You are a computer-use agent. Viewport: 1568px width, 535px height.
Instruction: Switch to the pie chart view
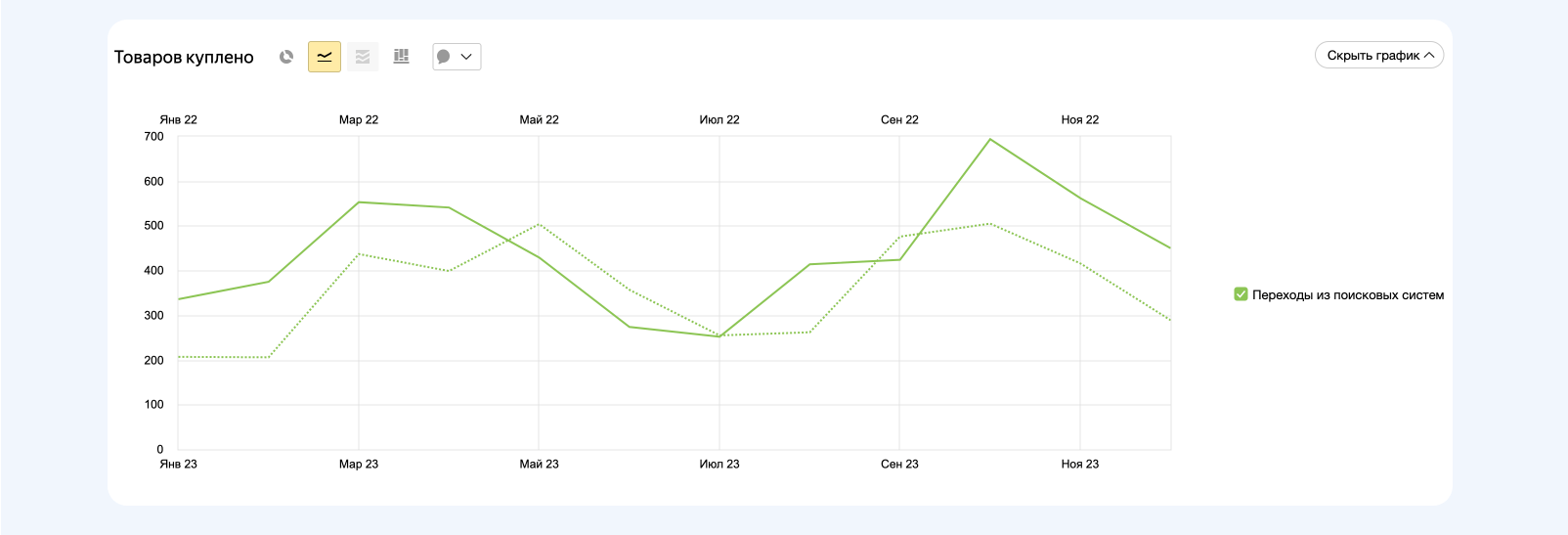tap(286, 57)
